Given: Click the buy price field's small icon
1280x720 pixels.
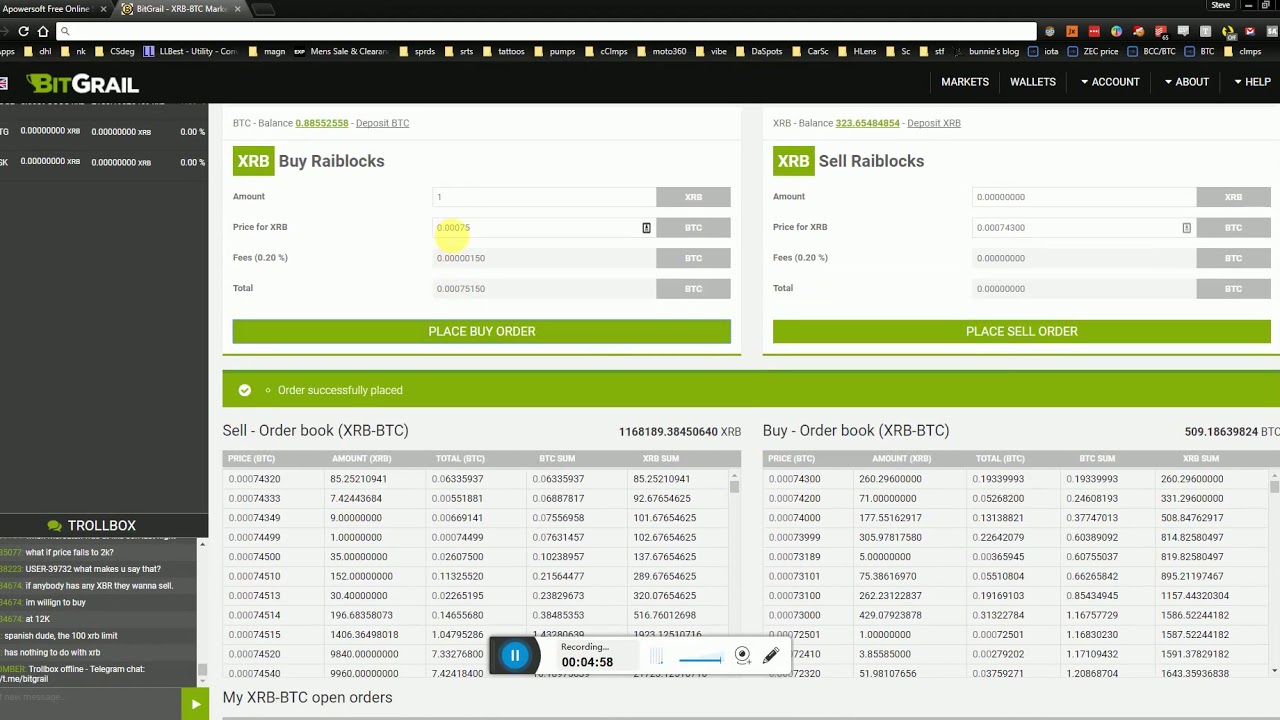Looking at the screenshot, I should (646, 228).
